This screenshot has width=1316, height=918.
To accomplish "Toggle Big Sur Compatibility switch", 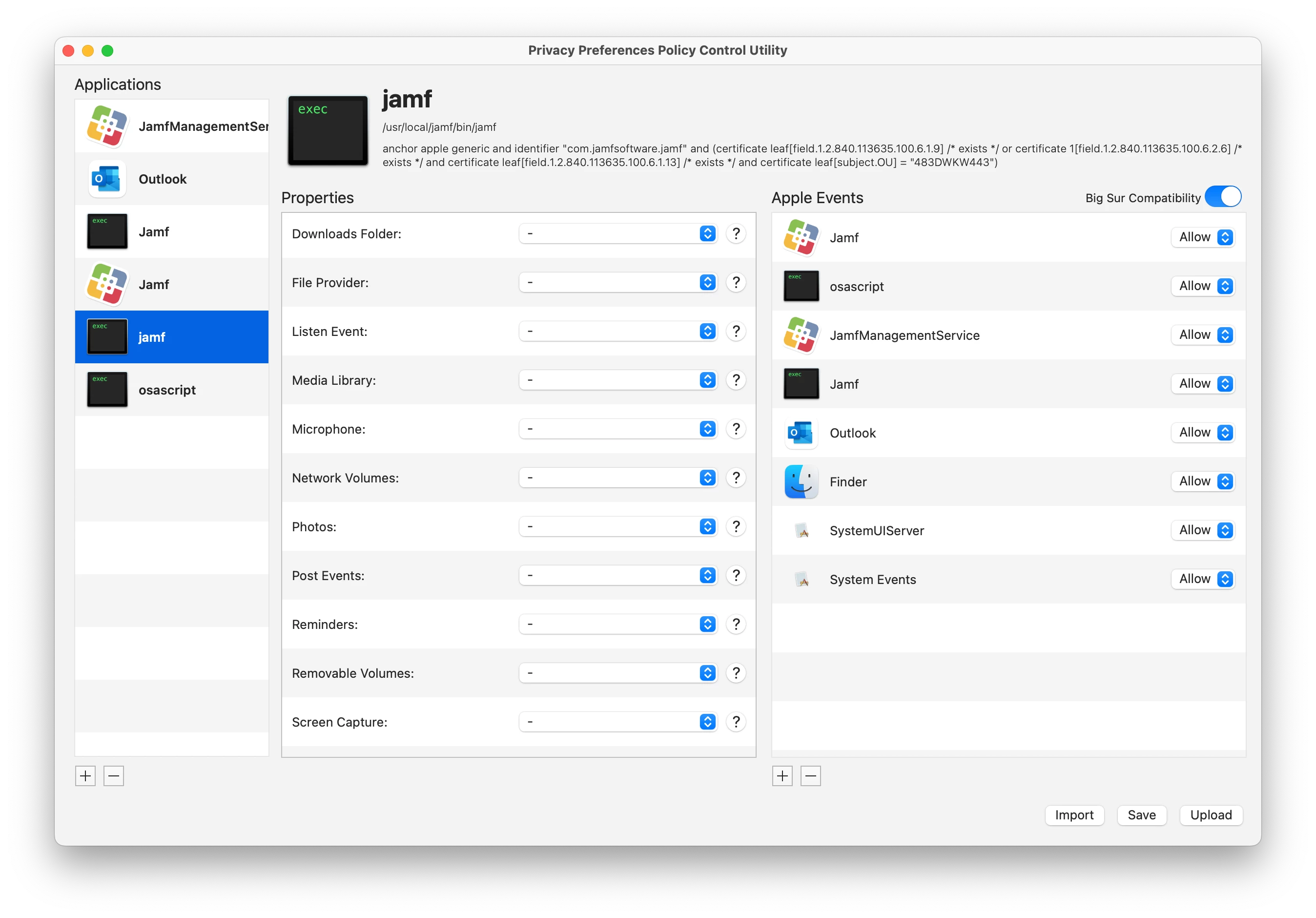I will click(x=1223, y=197).
